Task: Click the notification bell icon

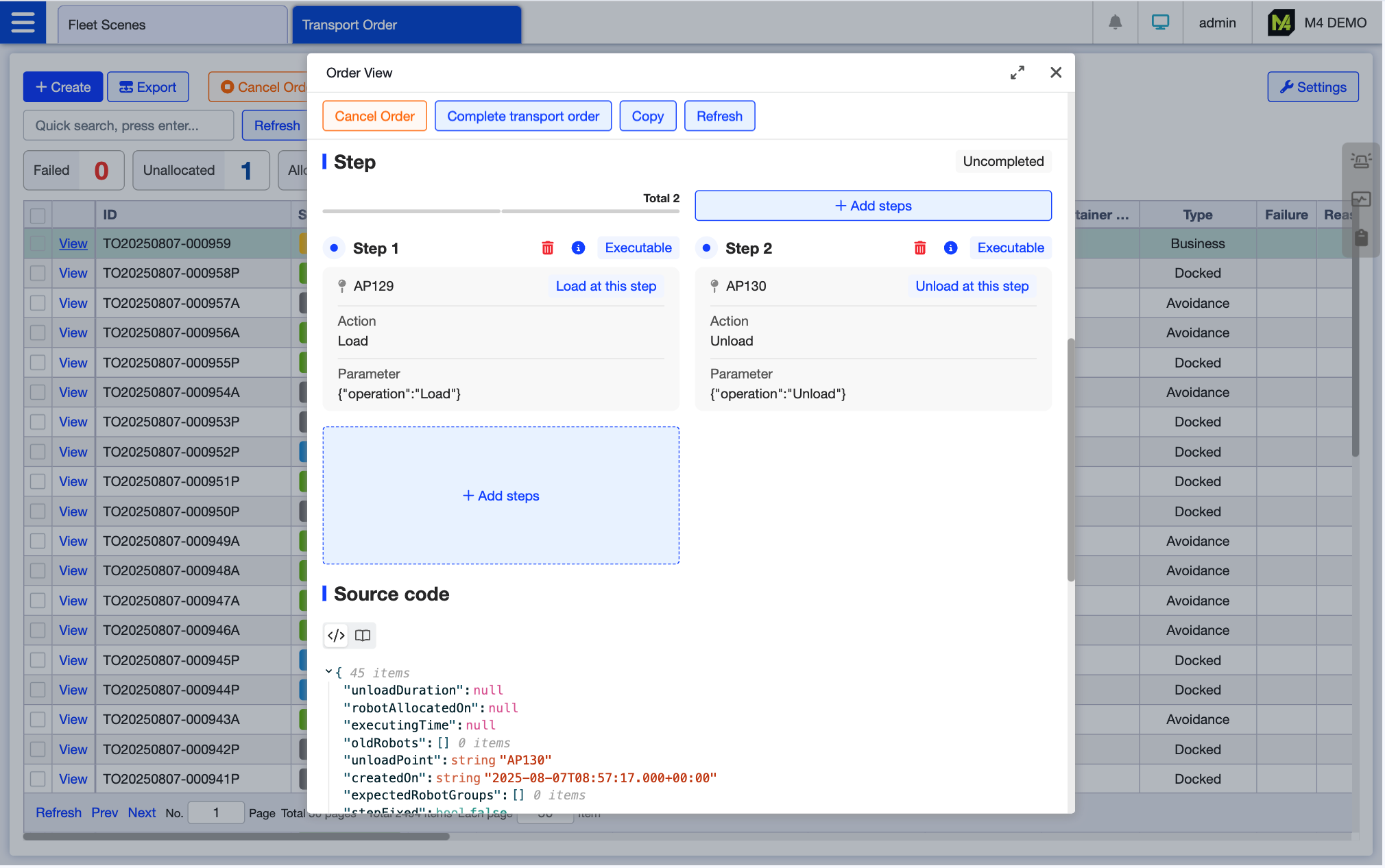Action: pyautogui.click(x=1115, y=23)
